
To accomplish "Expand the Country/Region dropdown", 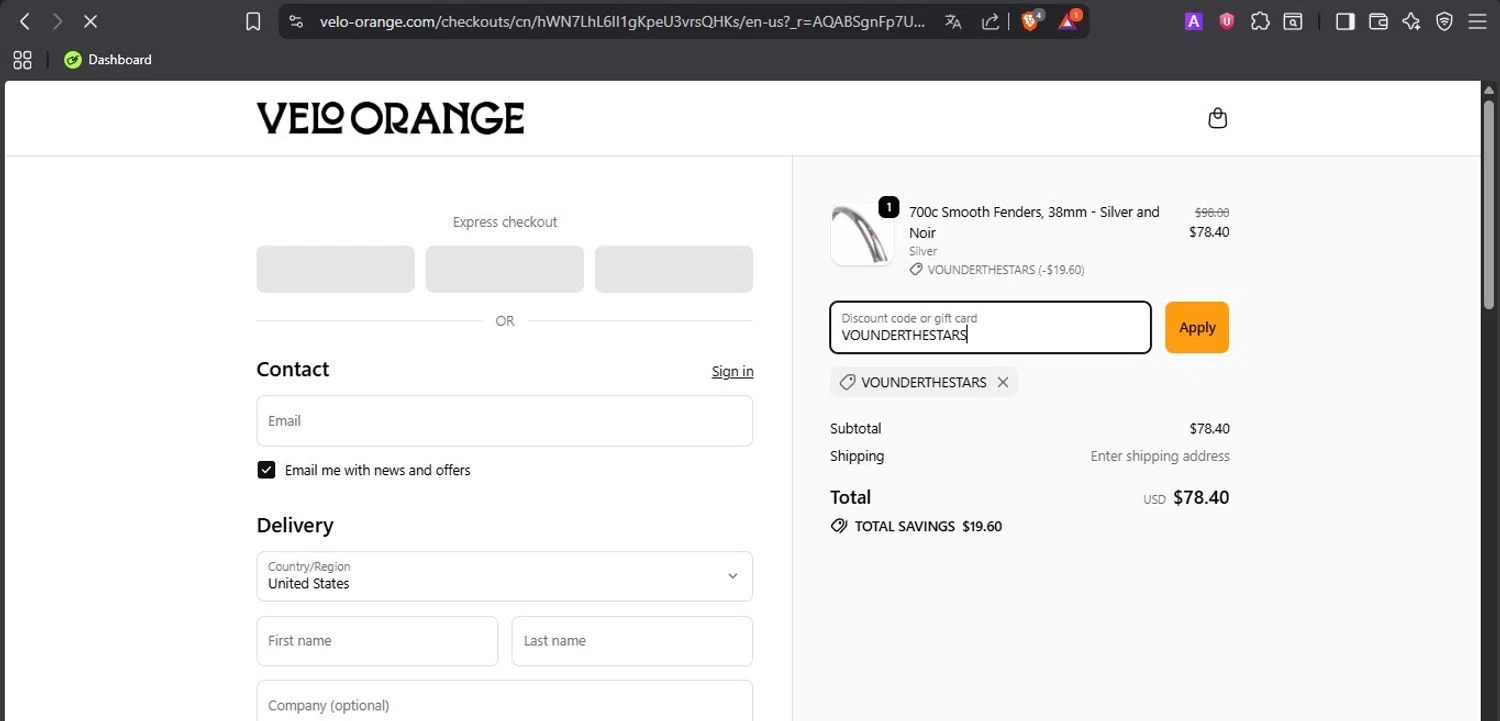I will pyautogui.click(x=505, y=576).
